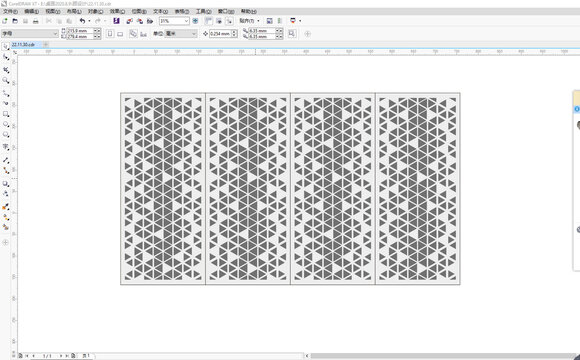The height and width of the screenshot is (360, 580).
Task: Click the nudge distance input field
Action: pos(220,34)
